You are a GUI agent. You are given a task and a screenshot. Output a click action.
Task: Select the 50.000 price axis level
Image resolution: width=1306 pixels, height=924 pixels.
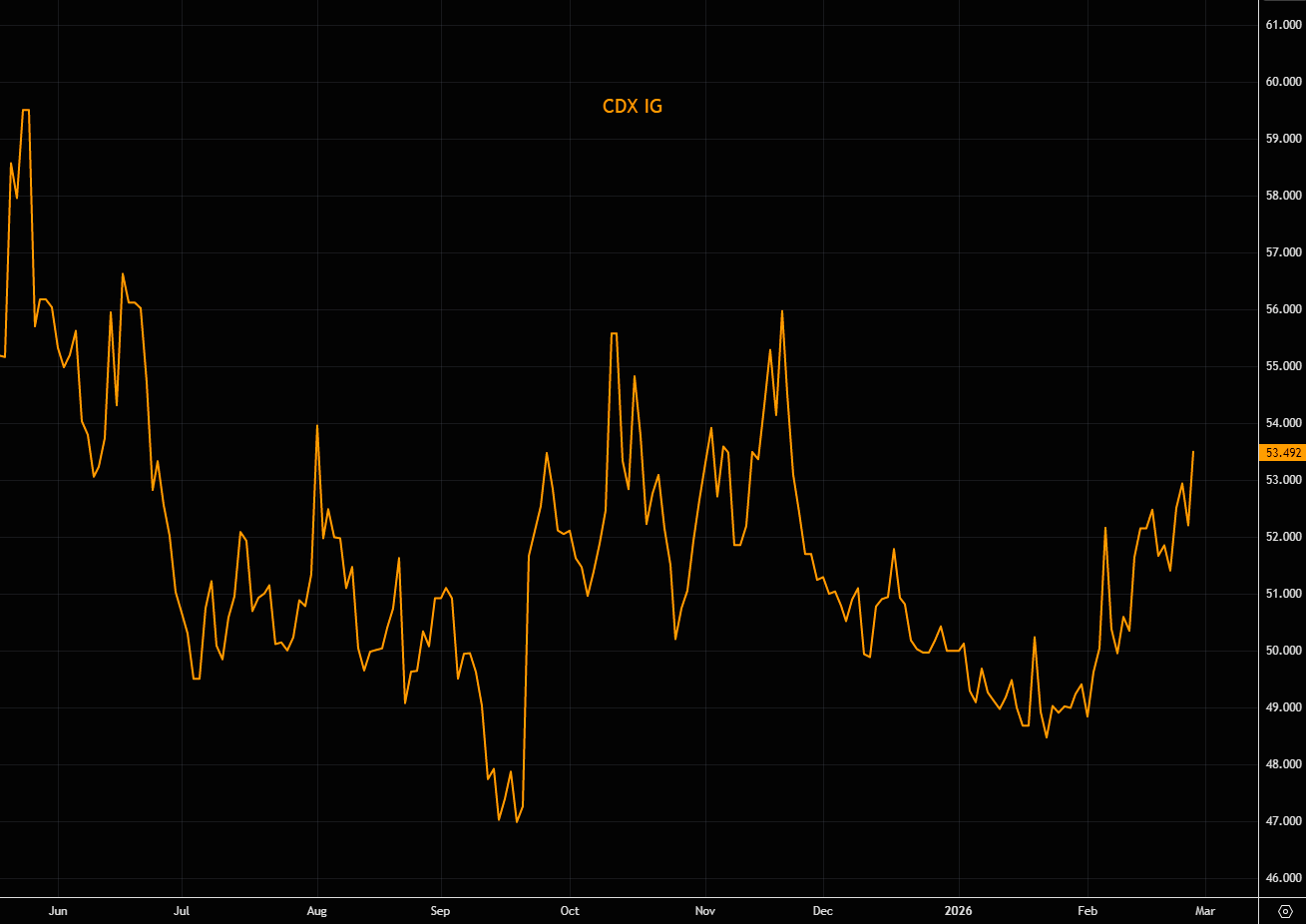[1283, 651]
